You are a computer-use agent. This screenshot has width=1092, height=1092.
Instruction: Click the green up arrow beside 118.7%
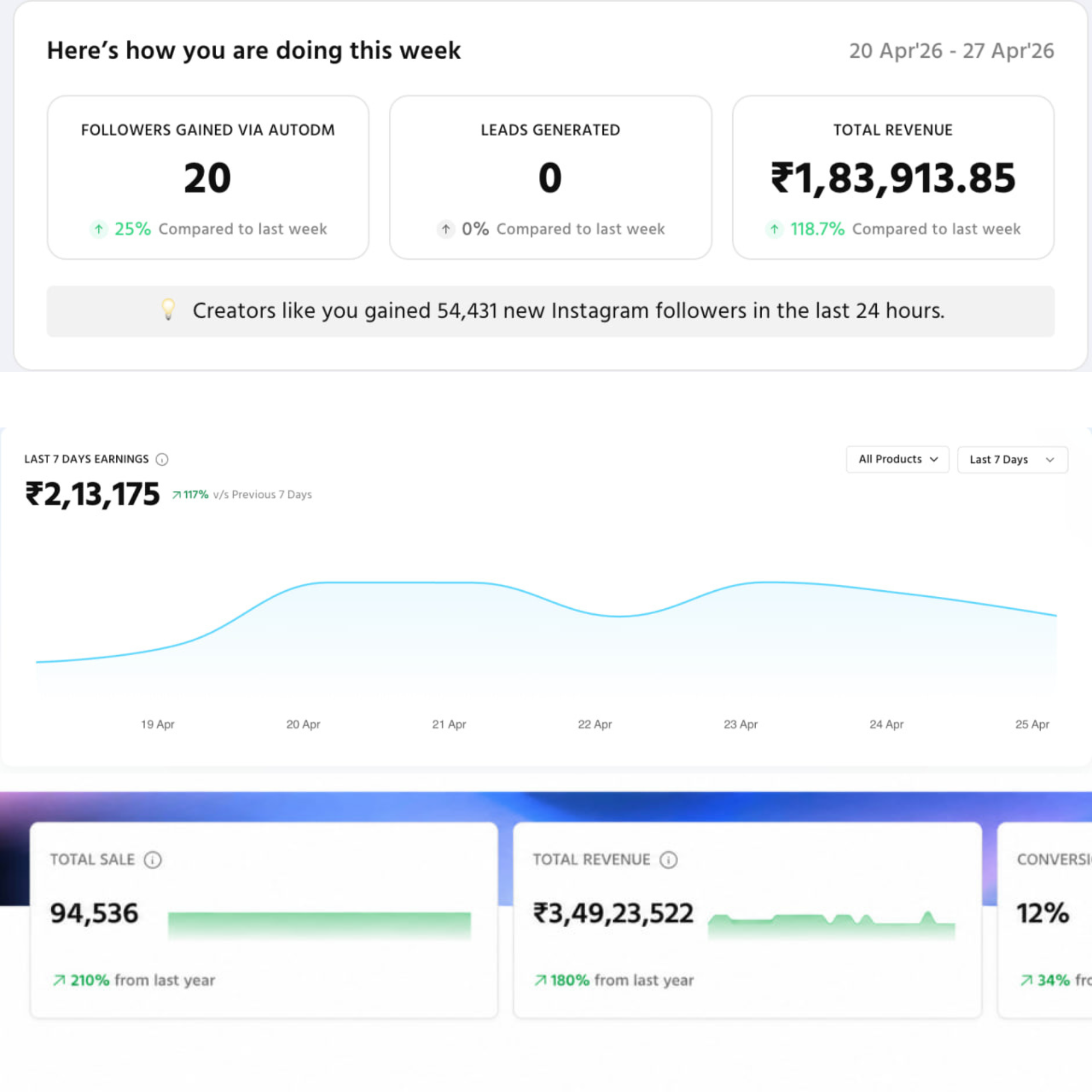click(x=774, y=229)
